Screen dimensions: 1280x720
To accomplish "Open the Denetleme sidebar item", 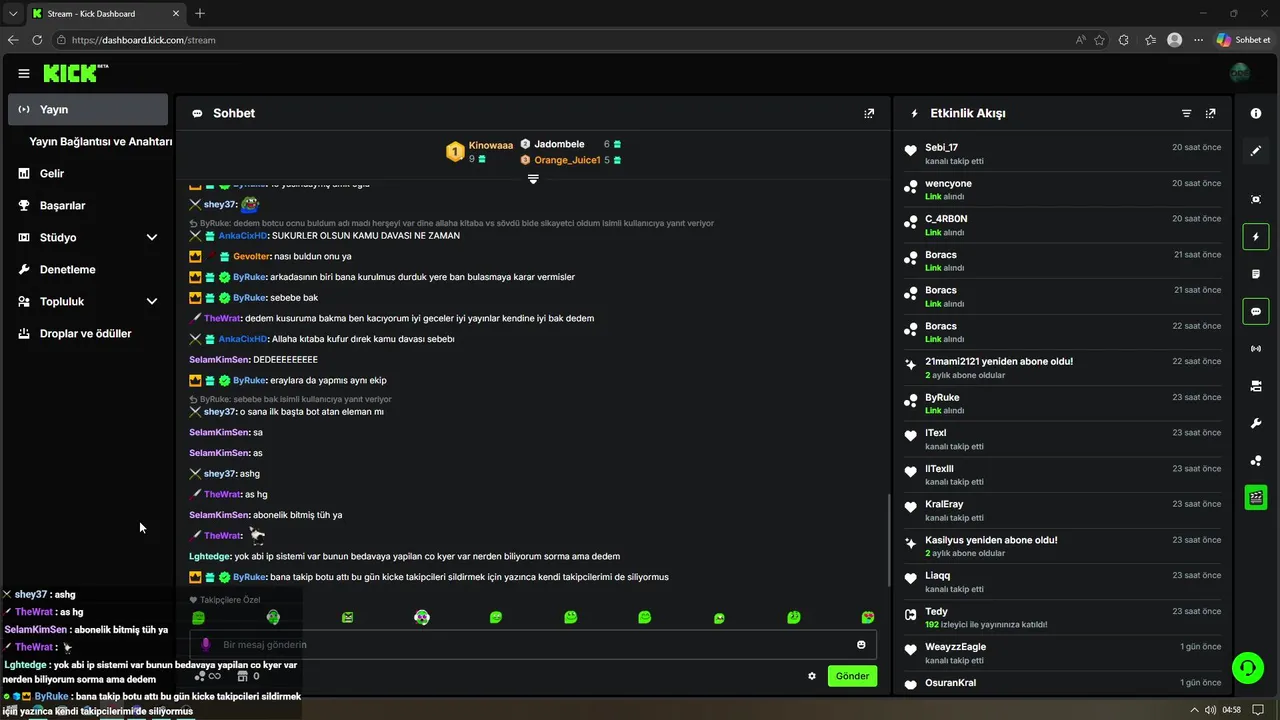I will point(88,269).
